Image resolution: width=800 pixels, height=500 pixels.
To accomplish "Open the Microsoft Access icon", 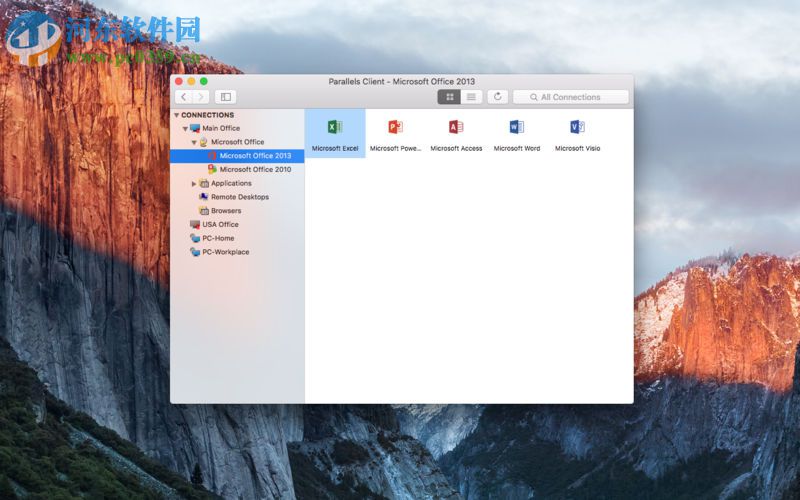I will point(456,127).
